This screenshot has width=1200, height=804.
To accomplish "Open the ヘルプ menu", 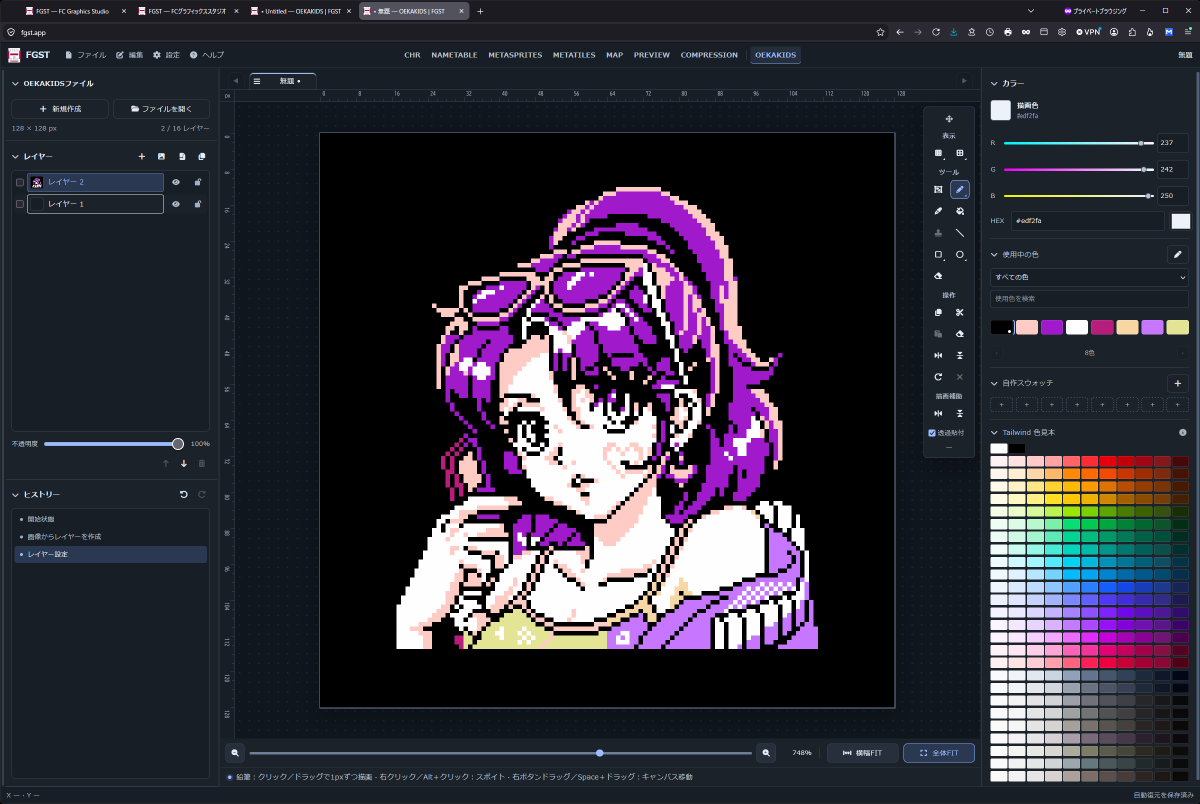I will coord(207,55).
